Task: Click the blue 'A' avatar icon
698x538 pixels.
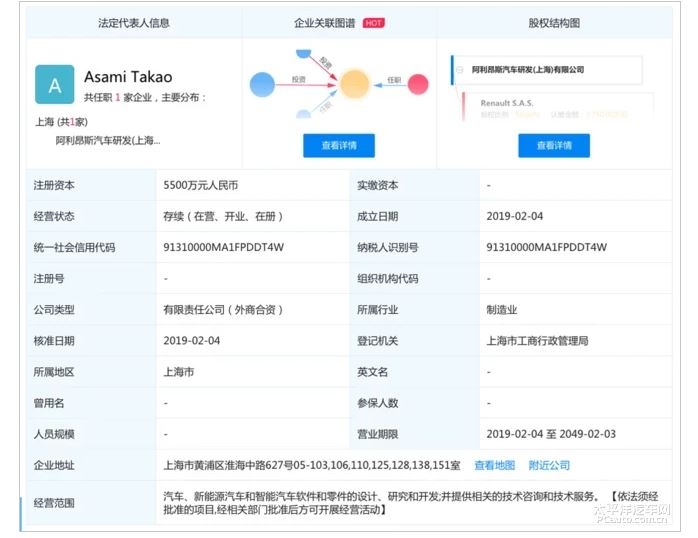Action: click(54, 85)
